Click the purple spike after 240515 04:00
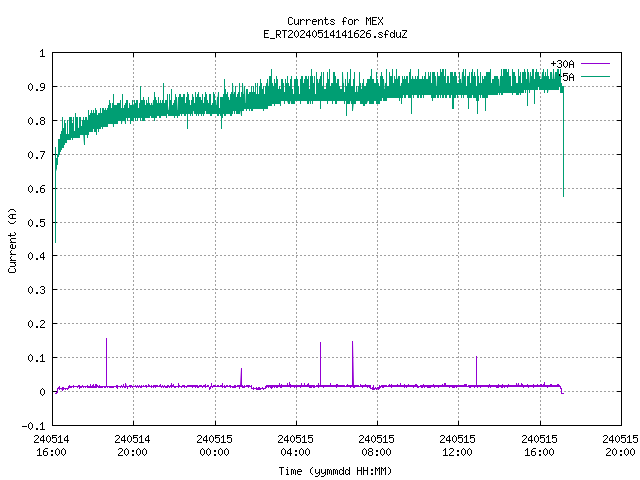The height and width of the screenshot is (480, 640). (x=320, y=364)
